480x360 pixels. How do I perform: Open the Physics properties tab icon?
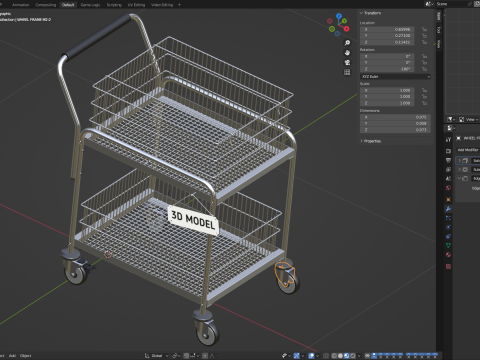(448, 227)
